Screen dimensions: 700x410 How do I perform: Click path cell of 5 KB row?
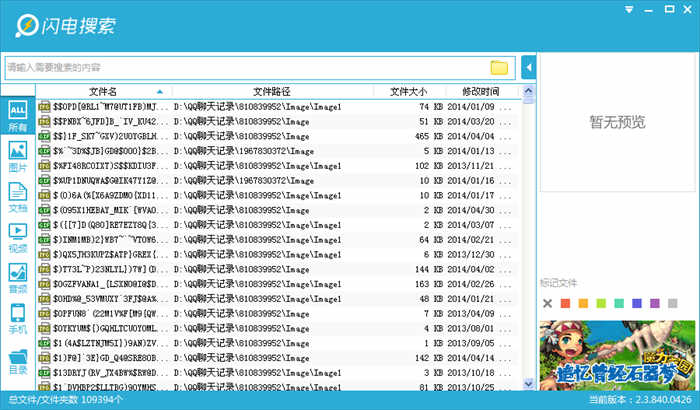click(244, 151)
